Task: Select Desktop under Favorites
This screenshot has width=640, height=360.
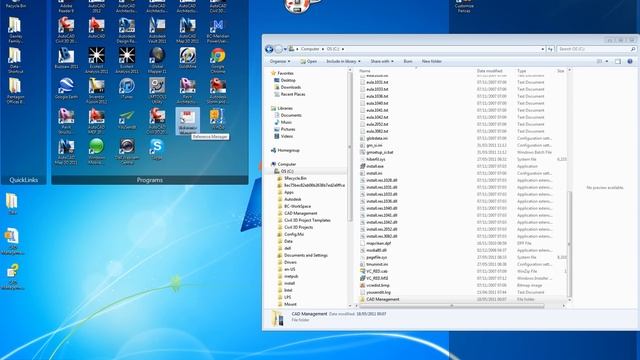Action: pos(285,80)
